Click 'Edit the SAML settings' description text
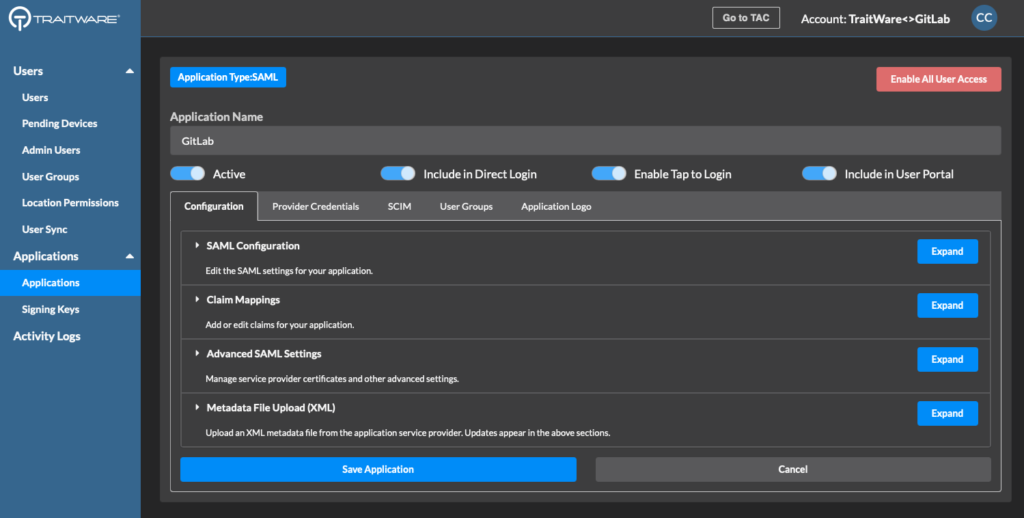Viewport: 1024px width, 518px height. coord(289,270)
